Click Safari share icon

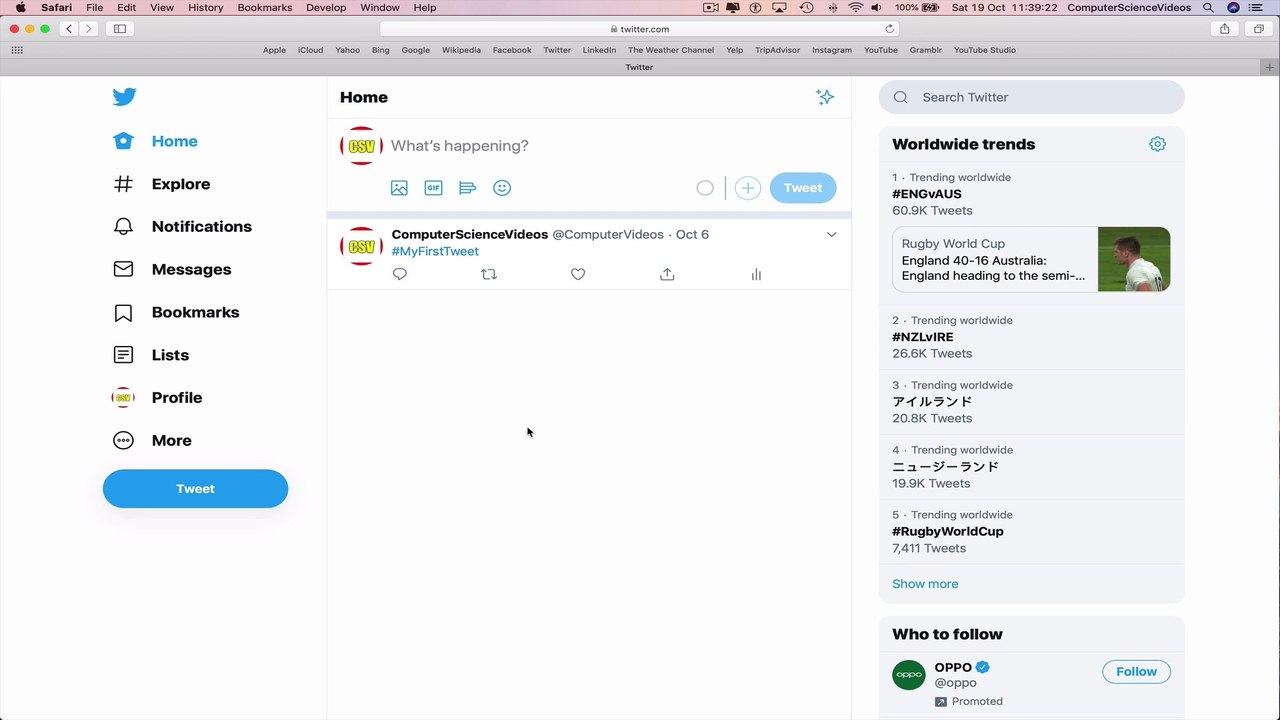[x=1224, y=29]
